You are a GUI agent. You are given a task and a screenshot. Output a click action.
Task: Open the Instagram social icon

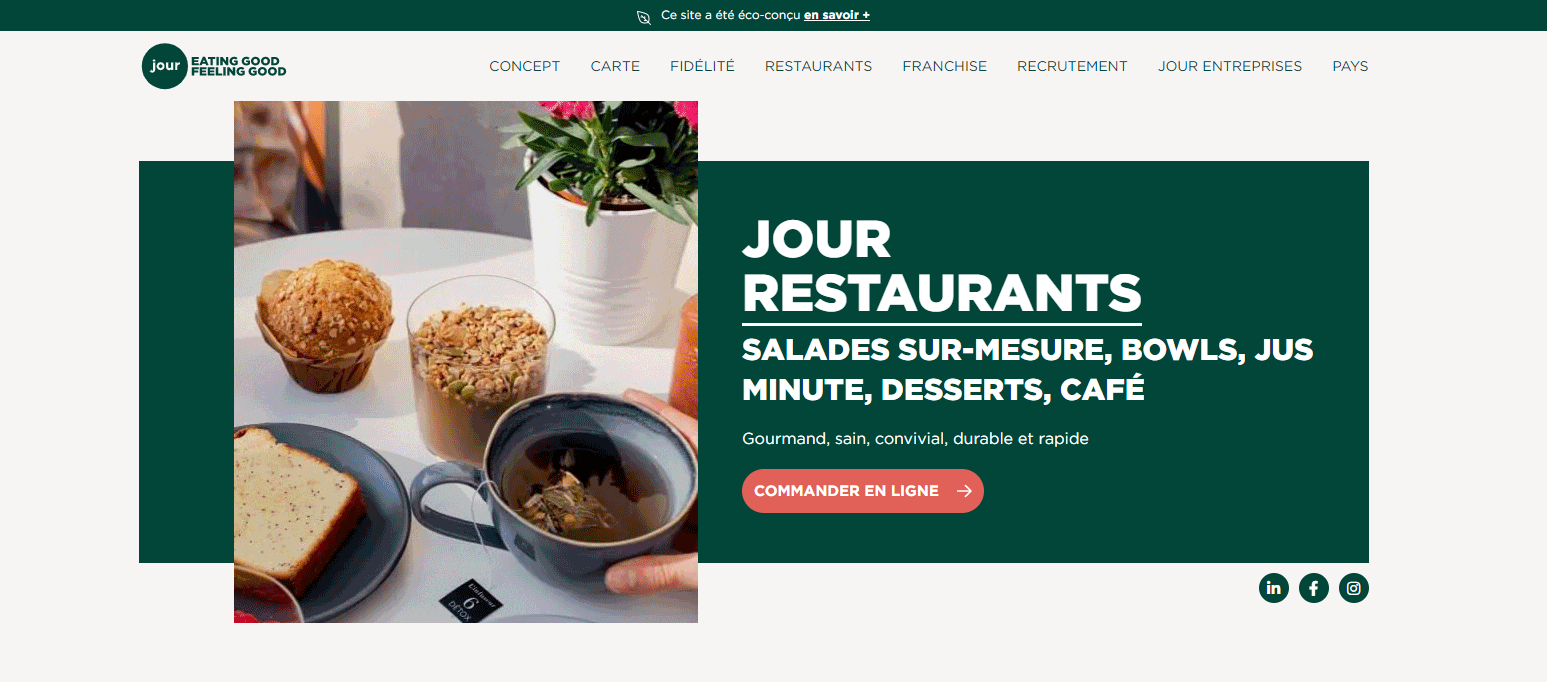1353,588
